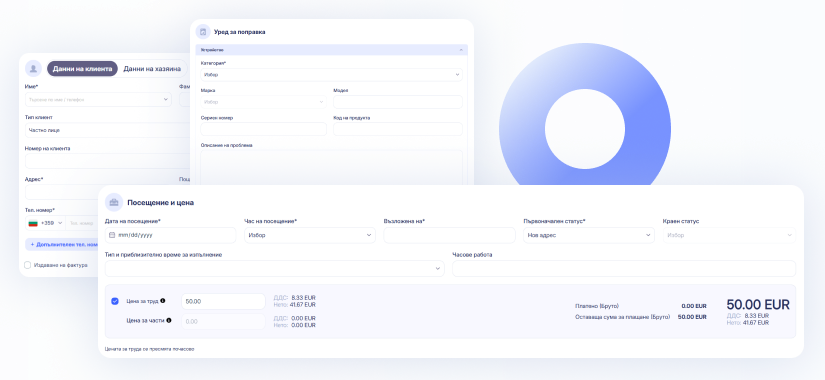Click the calendar icon in the visit date field
Screen dimensions: 825x380
(x=112, y=235)
